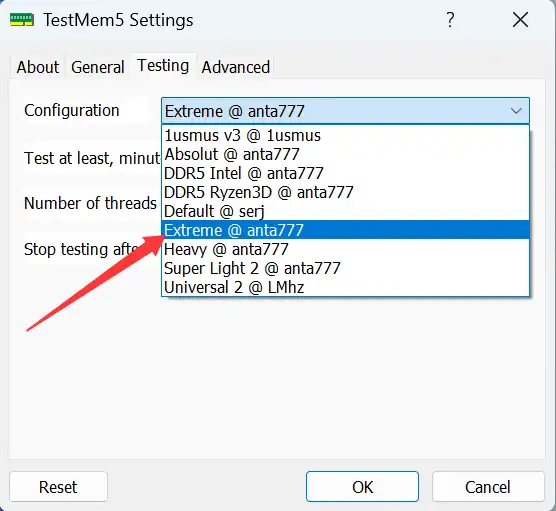This screenshot has height=511, width=556.
Task: Select Default @ serj configuration
Action: (345, 211)
